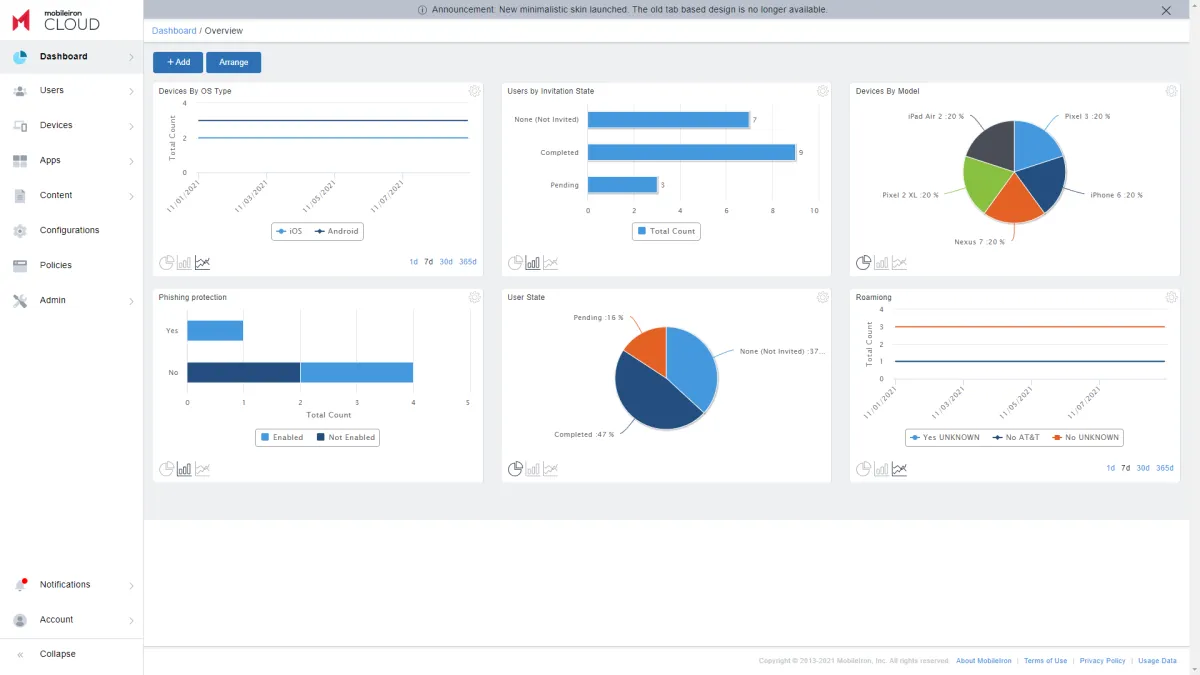Viewport: 1200px width, 675px height.
Task: Click the MobileIron Cloud logo
Action: (x=57, y=19)
